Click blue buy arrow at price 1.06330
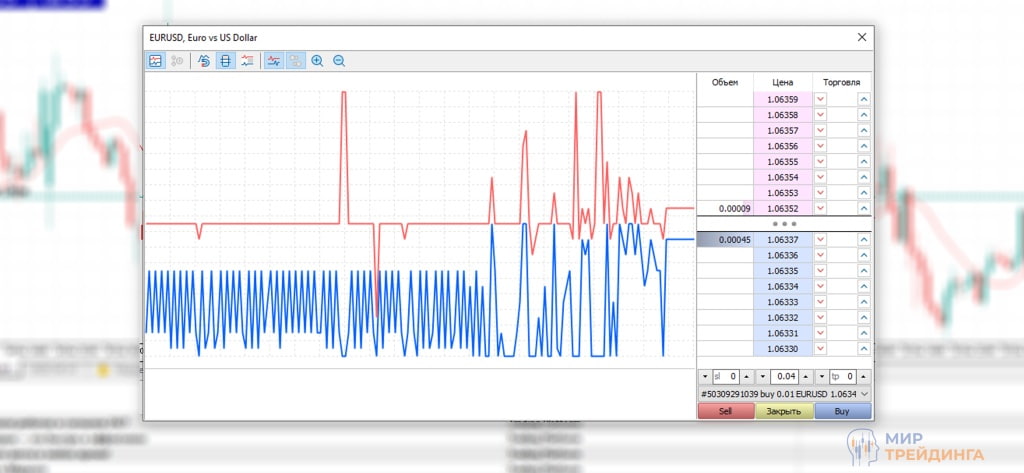 (863, 348)
